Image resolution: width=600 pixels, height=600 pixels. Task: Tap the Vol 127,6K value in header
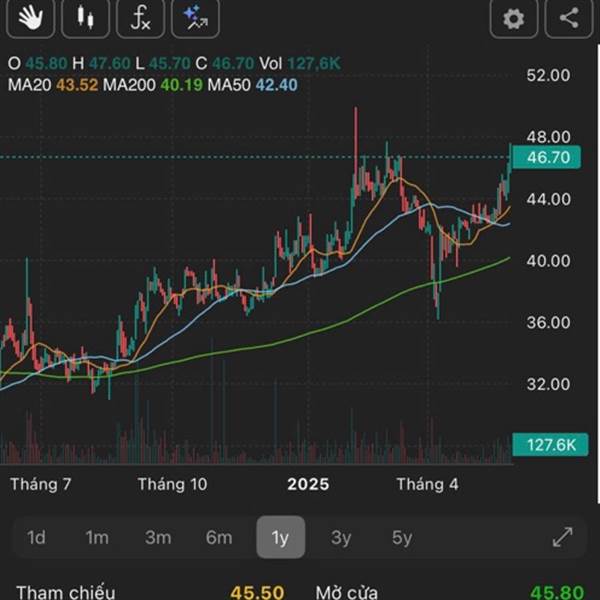[300, 64]
